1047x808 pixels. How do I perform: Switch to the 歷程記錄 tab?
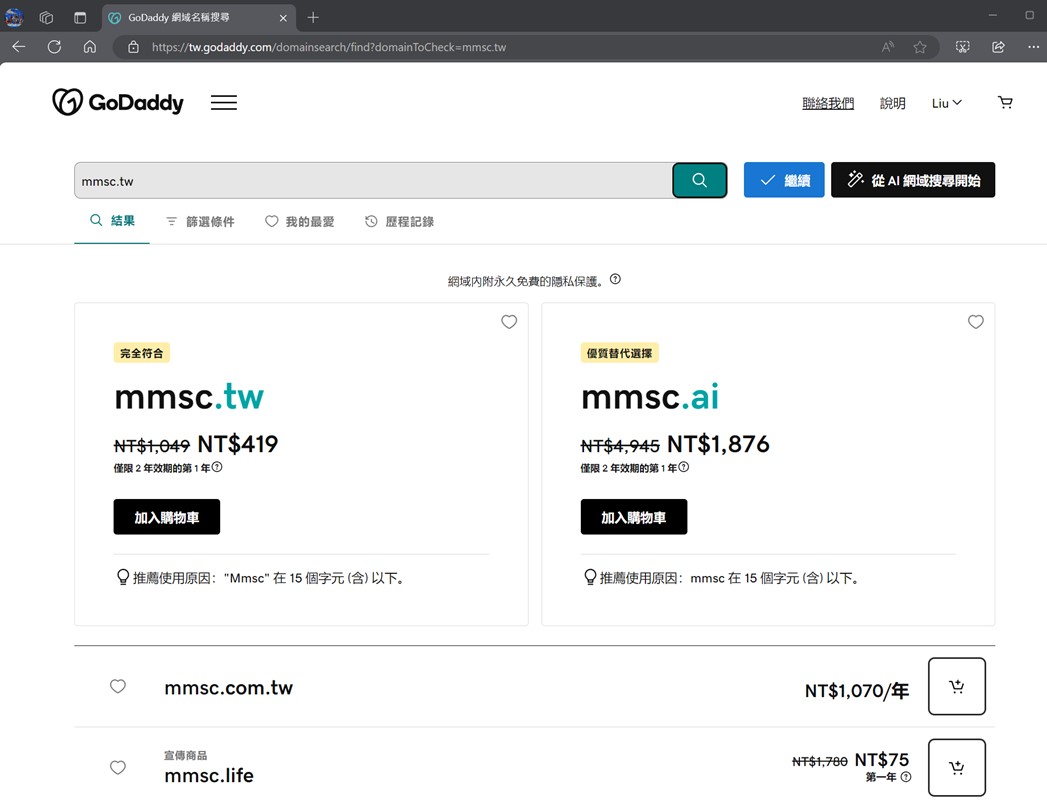tap(399, 222)
